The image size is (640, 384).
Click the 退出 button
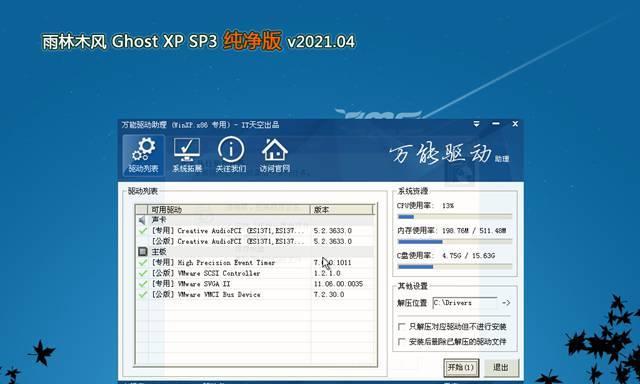[x=501, y=368]
